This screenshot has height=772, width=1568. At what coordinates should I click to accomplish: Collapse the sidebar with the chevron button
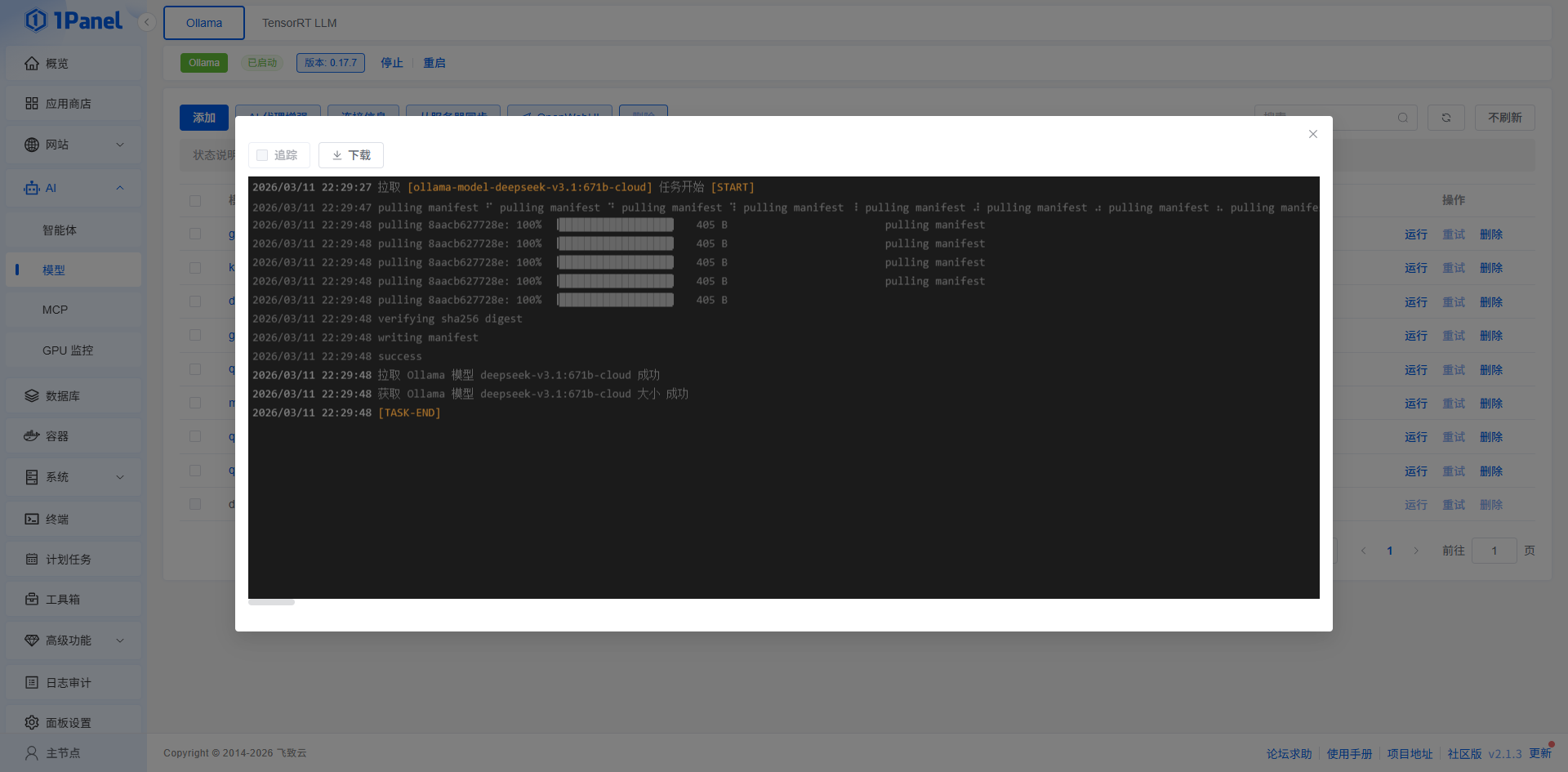[x=147, y=22]
